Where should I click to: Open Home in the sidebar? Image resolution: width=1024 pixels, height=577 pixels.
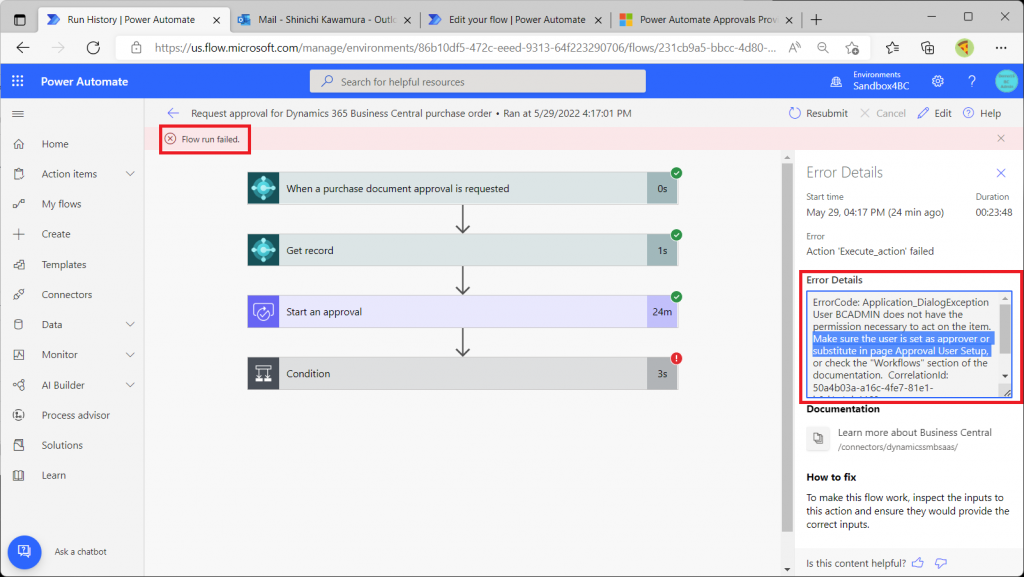(55, 144)
